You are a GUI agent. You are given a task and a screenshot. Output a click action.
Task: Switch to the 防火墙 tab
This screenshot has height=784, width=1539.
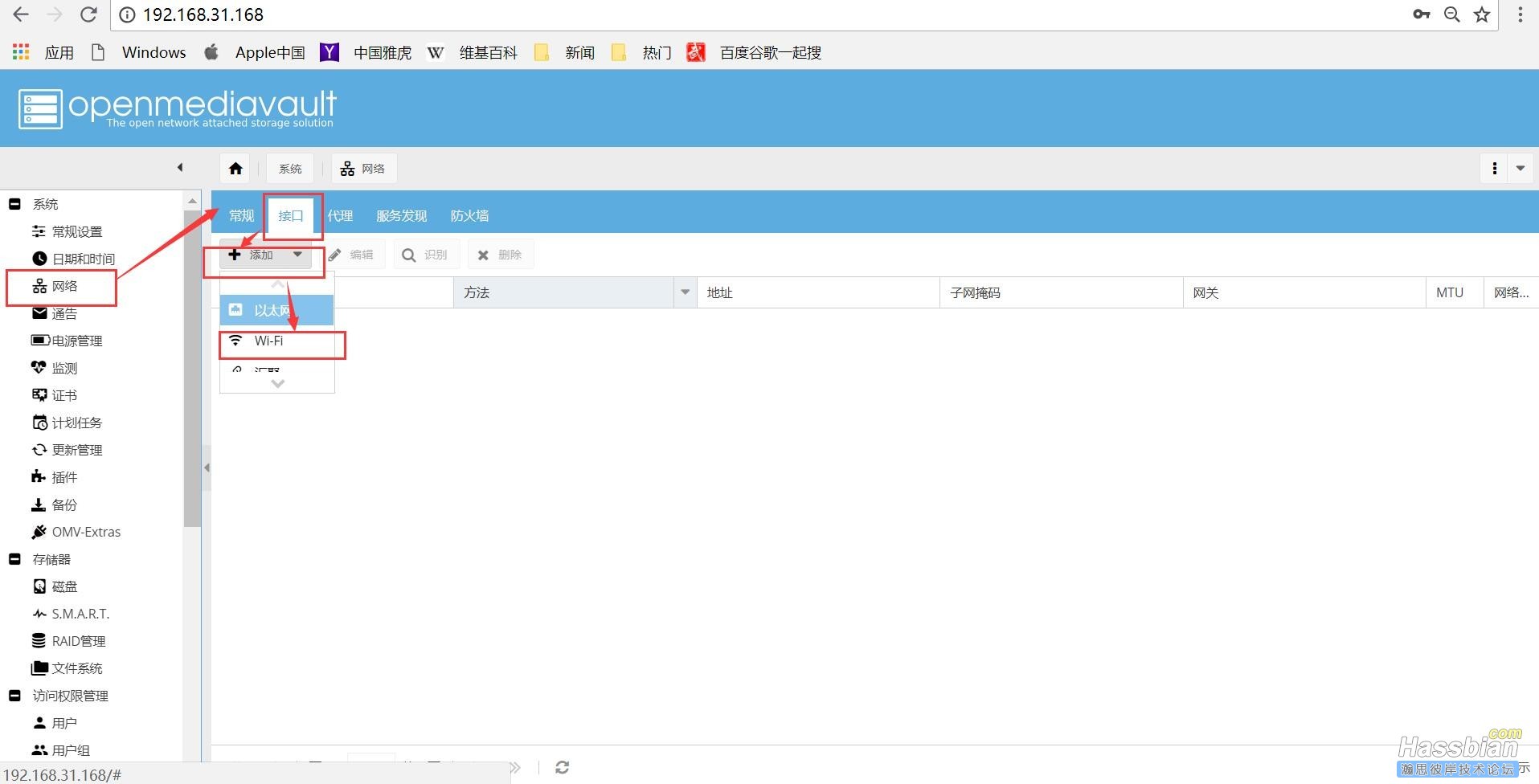coord(469,215)
